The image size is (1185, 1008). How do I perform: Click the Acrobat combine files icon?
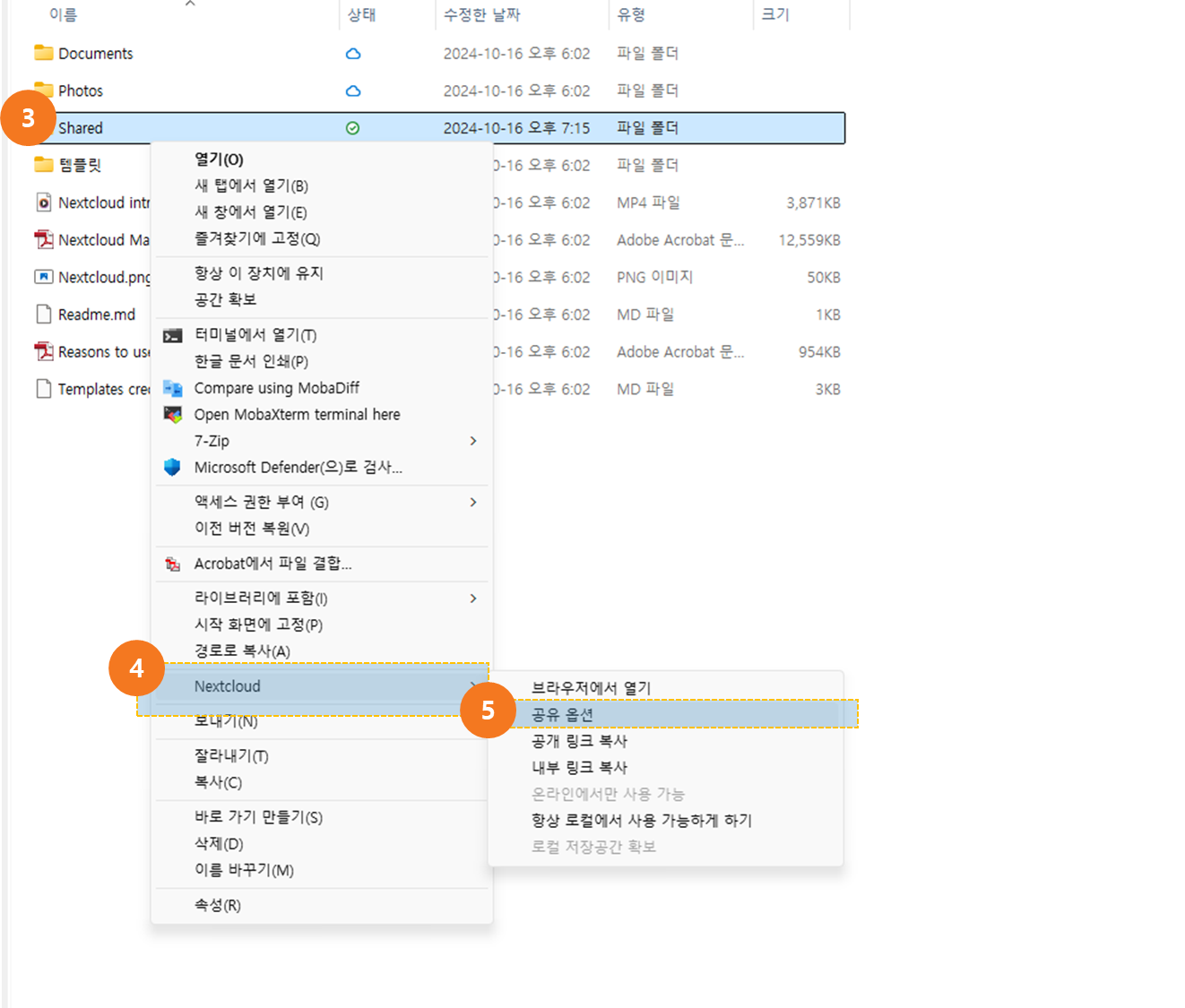(x=172, y=564)
